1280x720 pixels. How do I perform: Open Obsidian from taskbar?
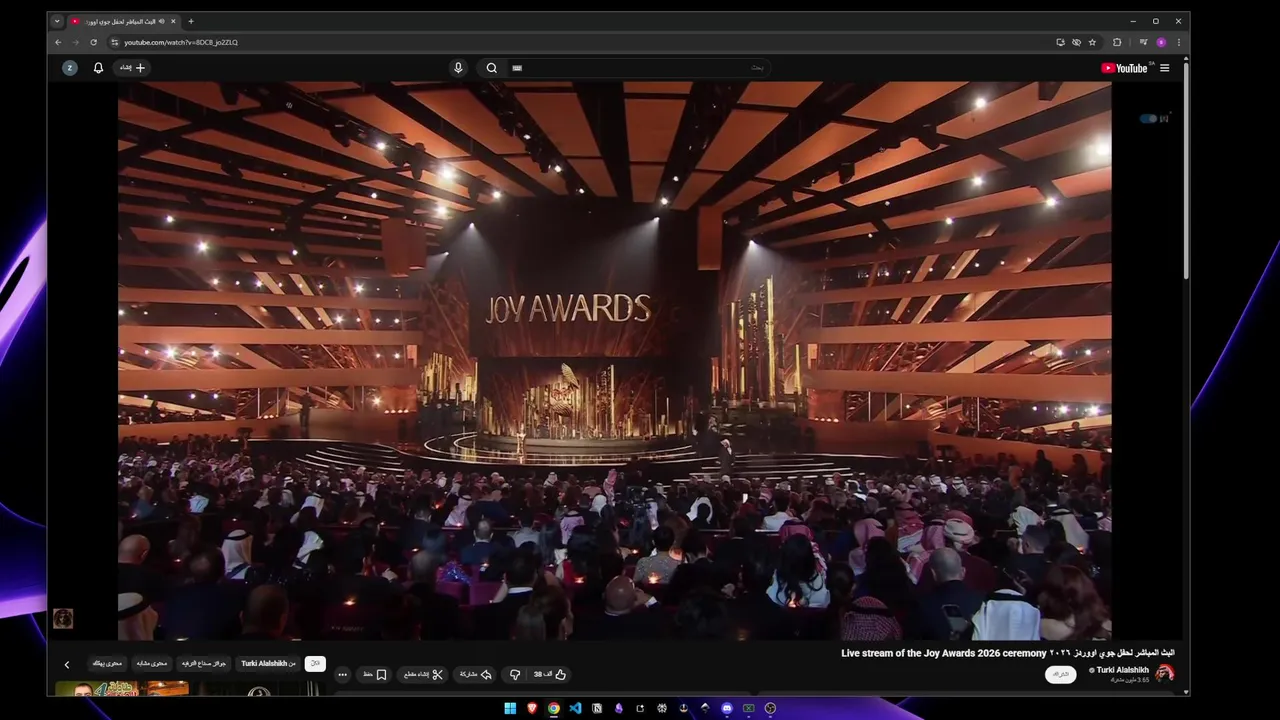[x=619, y=708]
